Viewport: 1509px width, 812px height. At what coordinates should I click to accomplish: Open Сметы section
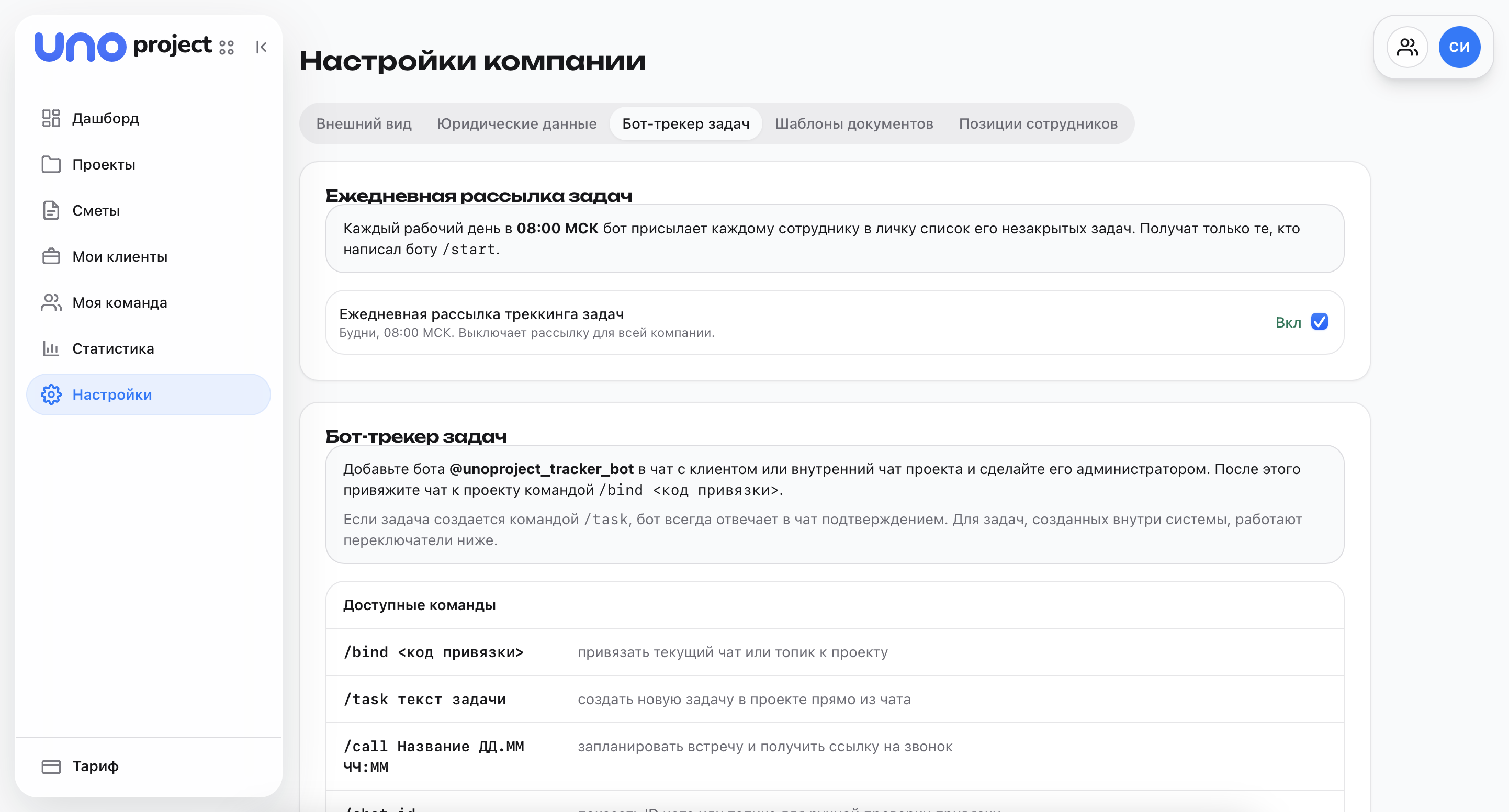click(x=148, y=210)
